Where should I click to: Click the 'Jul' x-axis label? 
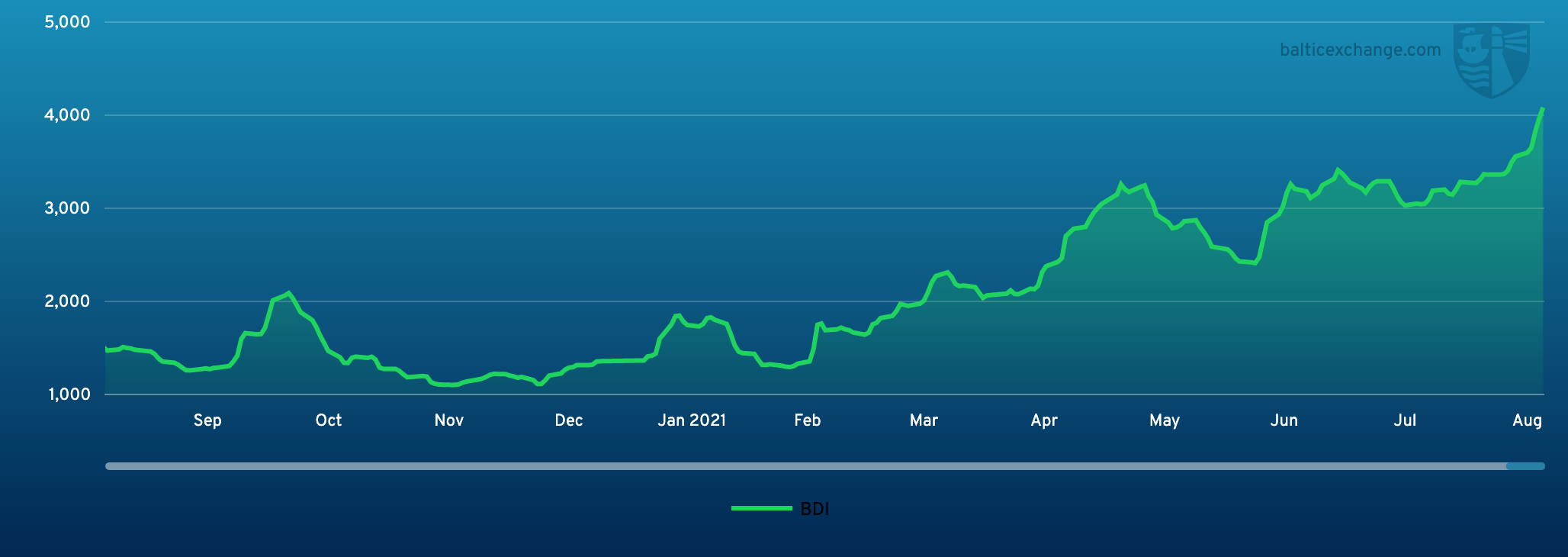(x=1405, y=420)
